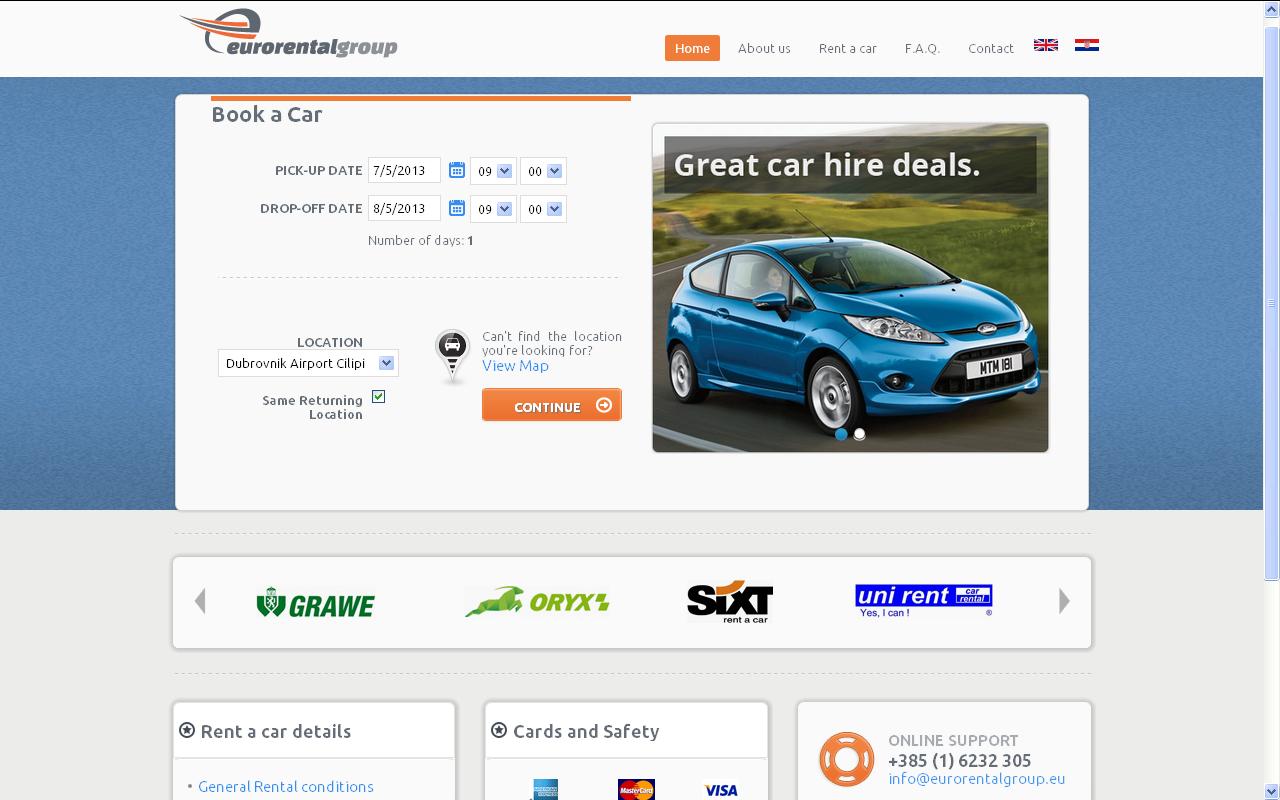Click the SIXT rent a car logo
The height and width of the screenshot is (800, 1280).
[x=730, y=603]
